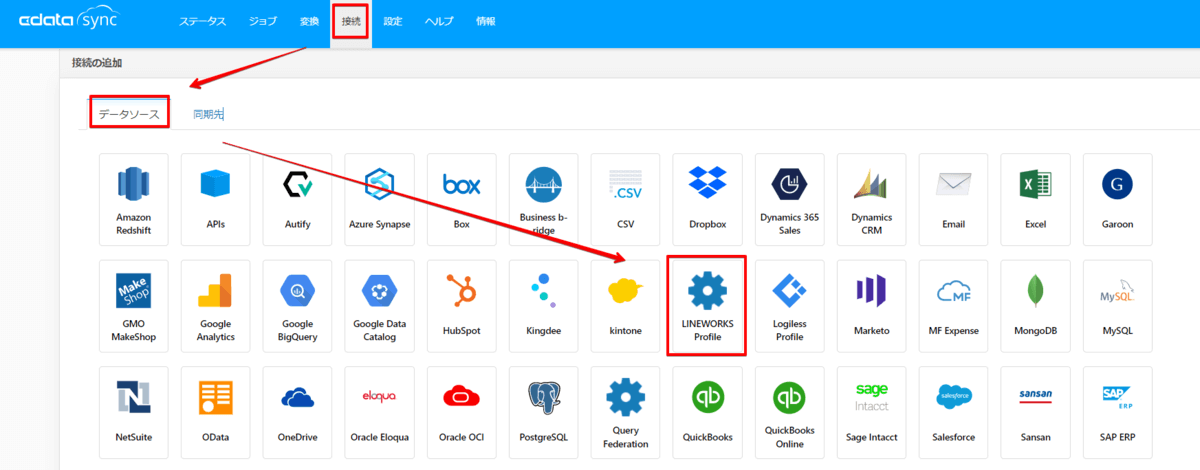Select the Salesforce data source
1200x470 pixels.
click(954, 412)
